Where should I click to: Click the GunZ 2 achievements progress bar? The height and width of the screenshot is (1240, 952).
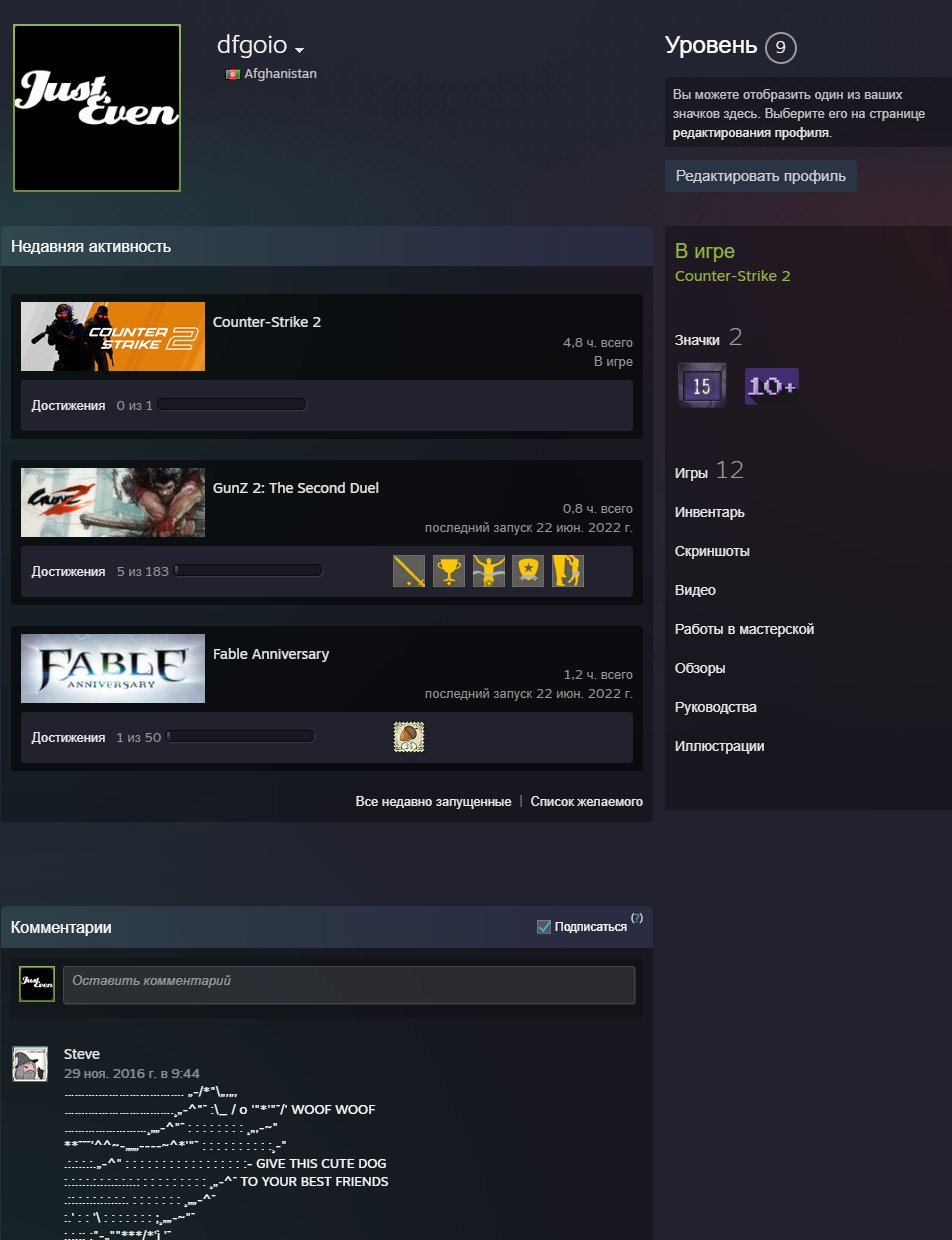[248, 571]
